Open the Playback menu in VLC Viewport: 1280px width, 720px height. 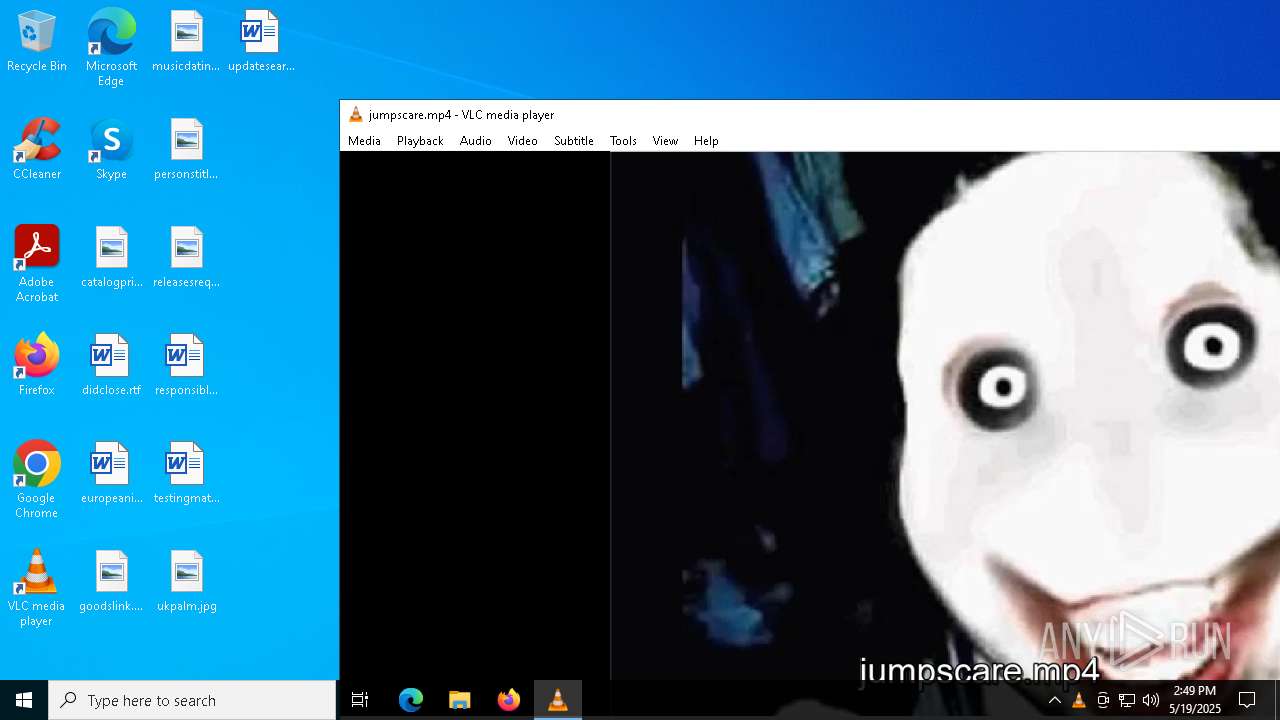coord(420,141)
